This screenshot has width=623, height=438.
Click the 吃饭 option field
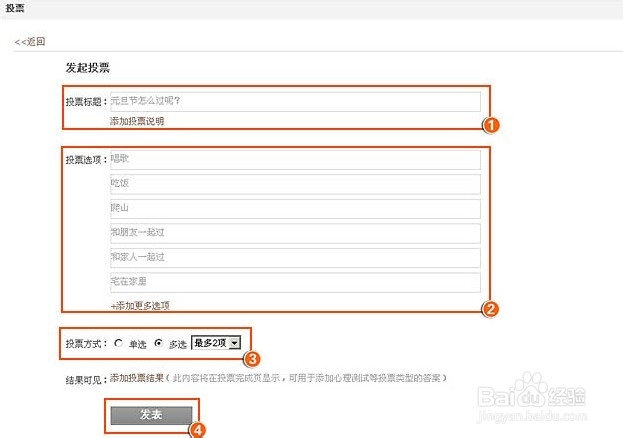pyautogui.click(x=295, y=184)
